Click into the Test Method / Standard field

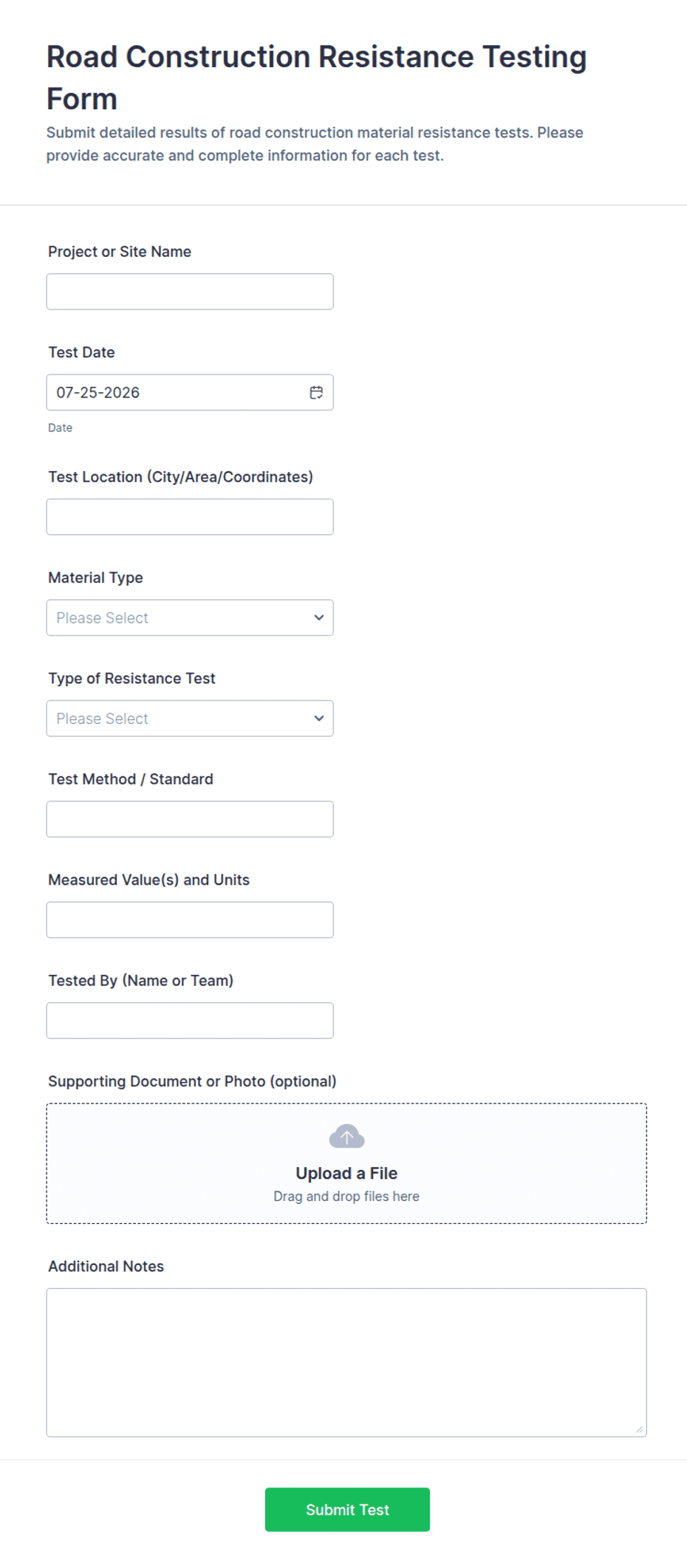[190, 819]
